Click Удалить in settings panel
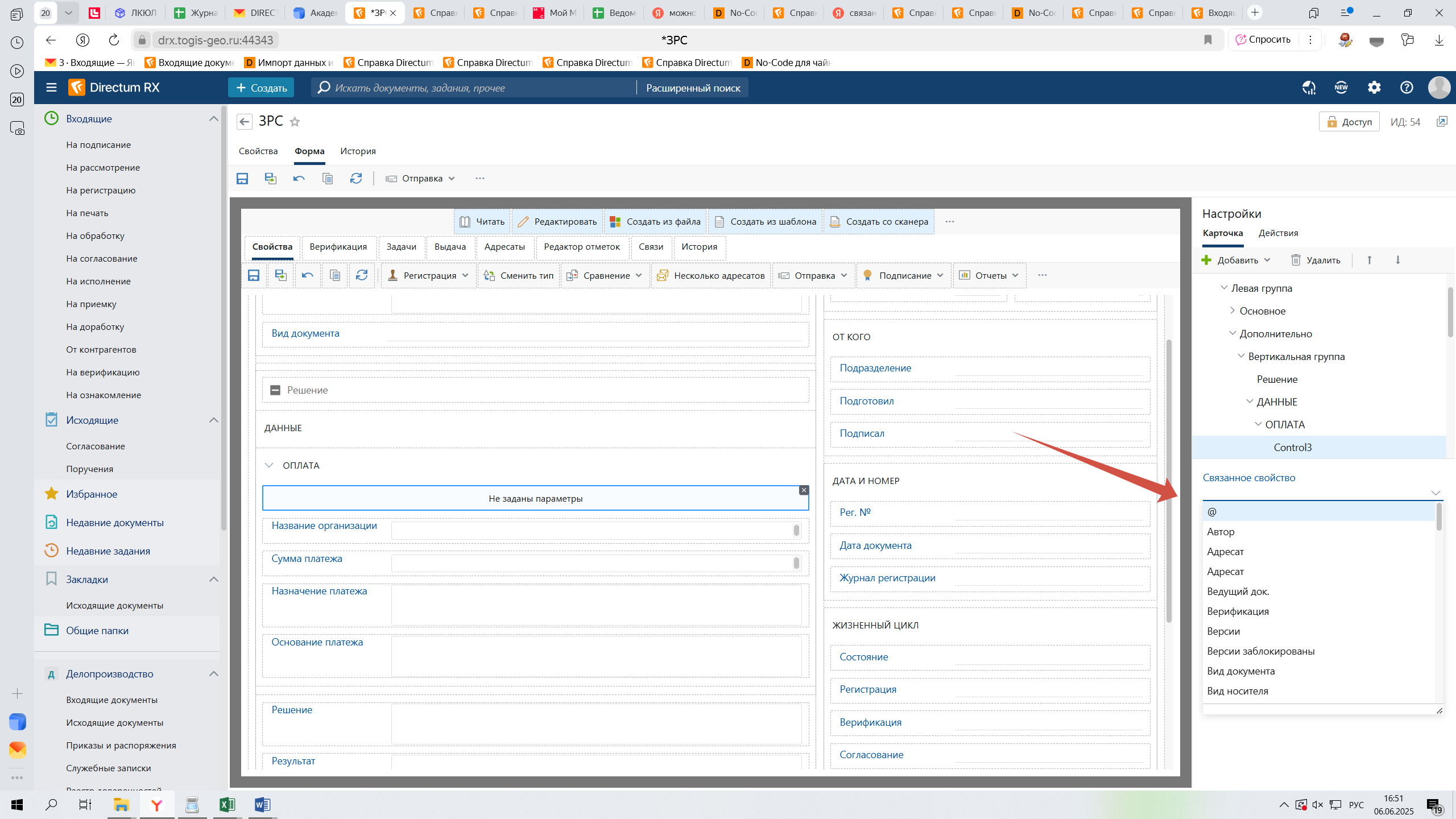Screen dimensions: 1456x819 tap(1316, 260)
